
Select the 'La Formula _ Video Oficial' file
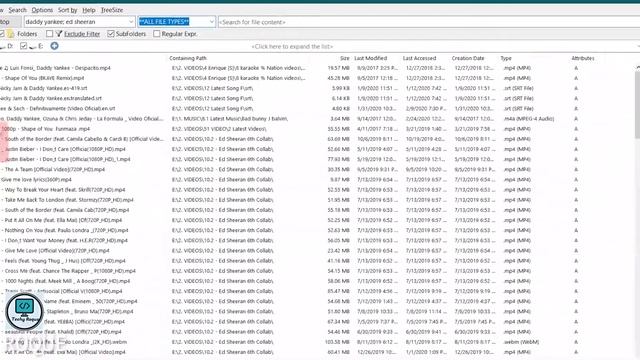[x=82, y=119]
